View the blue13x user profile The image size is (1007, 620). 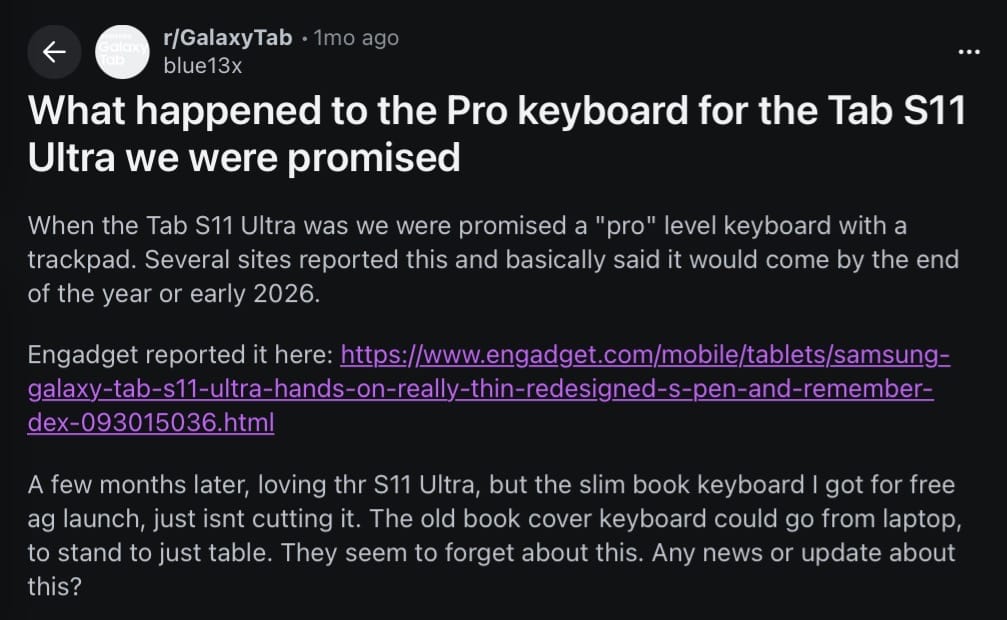(201, 65)
